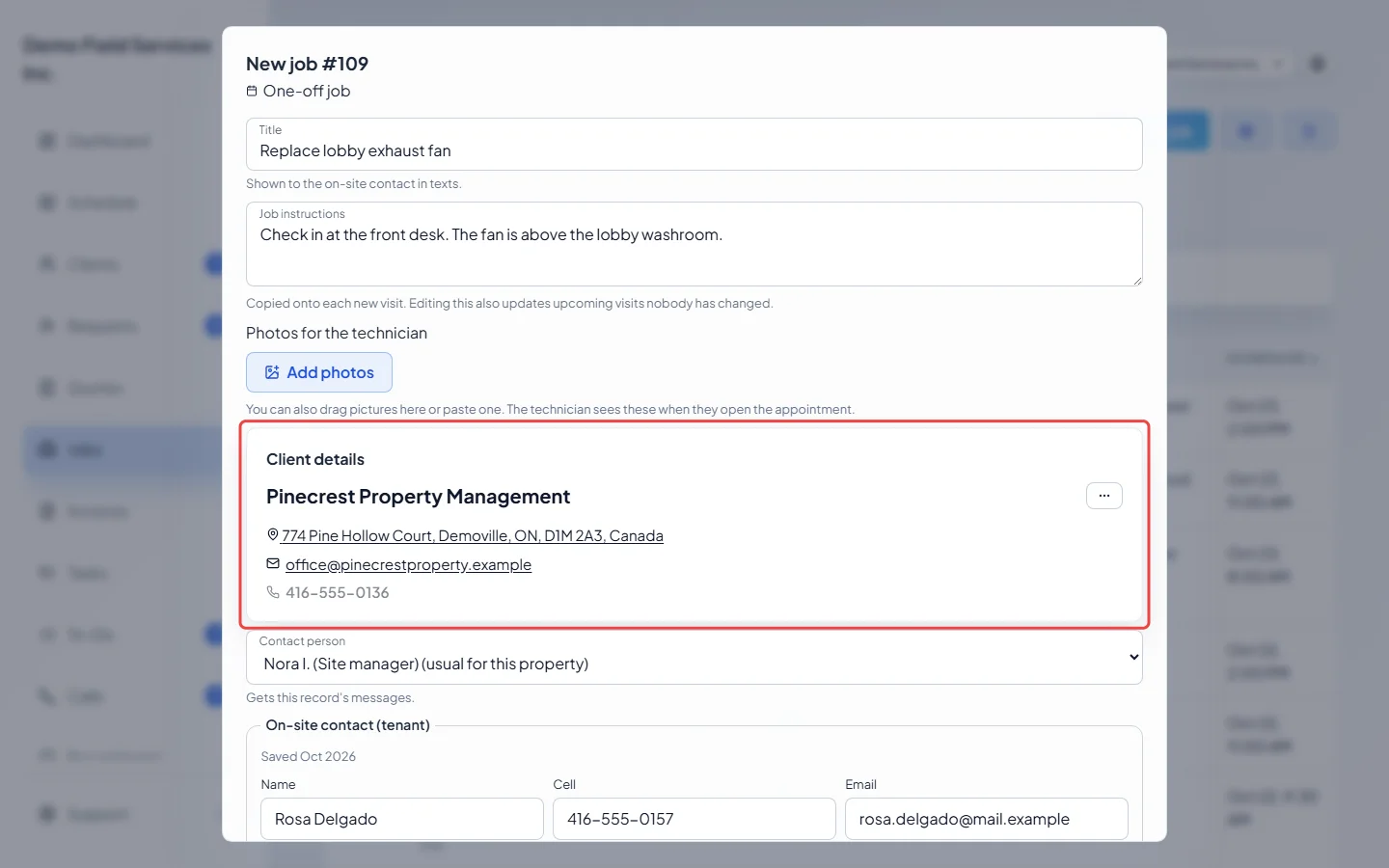Click the New job #109 heading
The height and width of the screenshot is (868, 1389).
[307, 64]
